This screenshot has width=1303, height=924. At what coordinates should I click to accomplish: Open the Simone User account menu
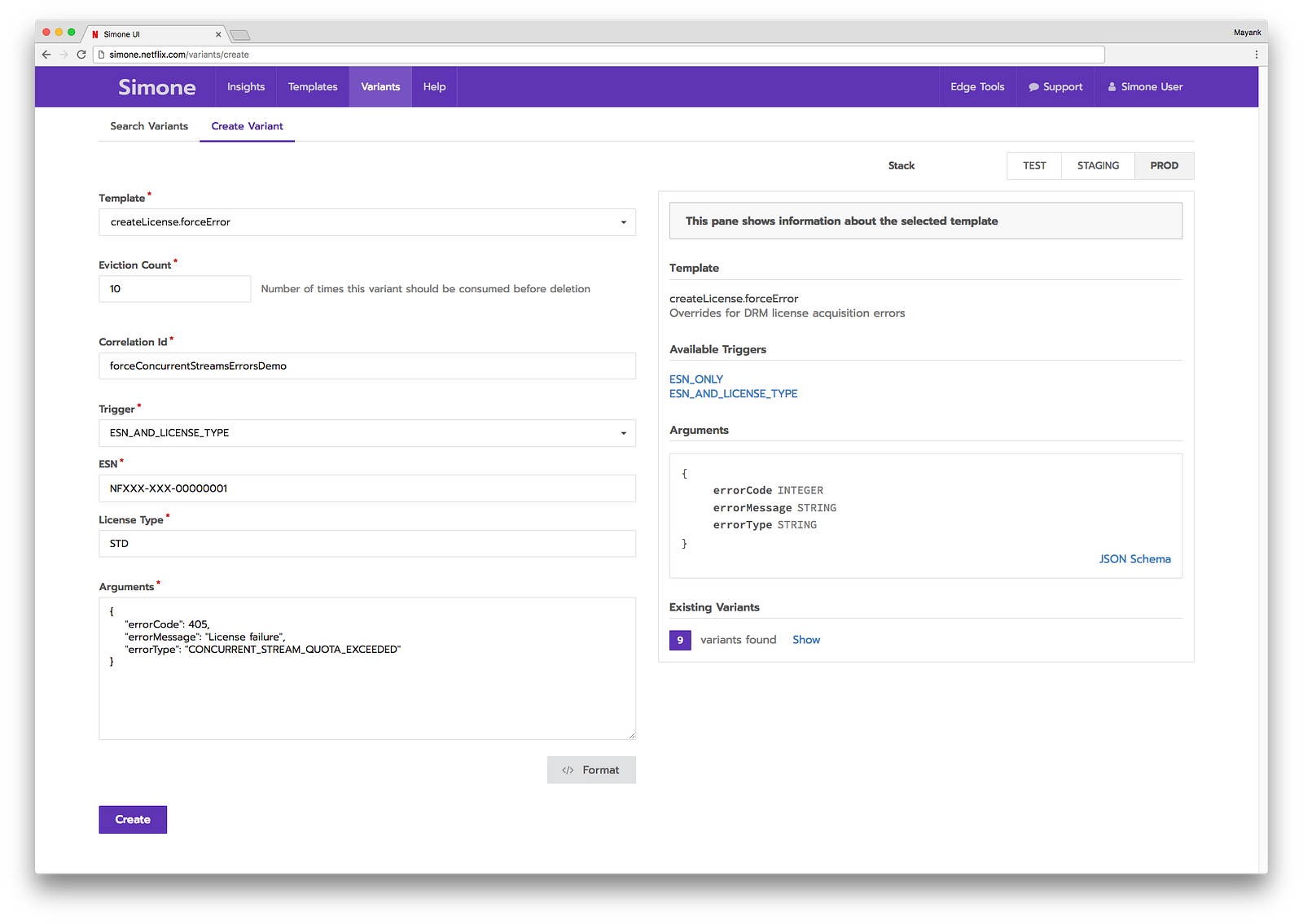coord(1145,87)
